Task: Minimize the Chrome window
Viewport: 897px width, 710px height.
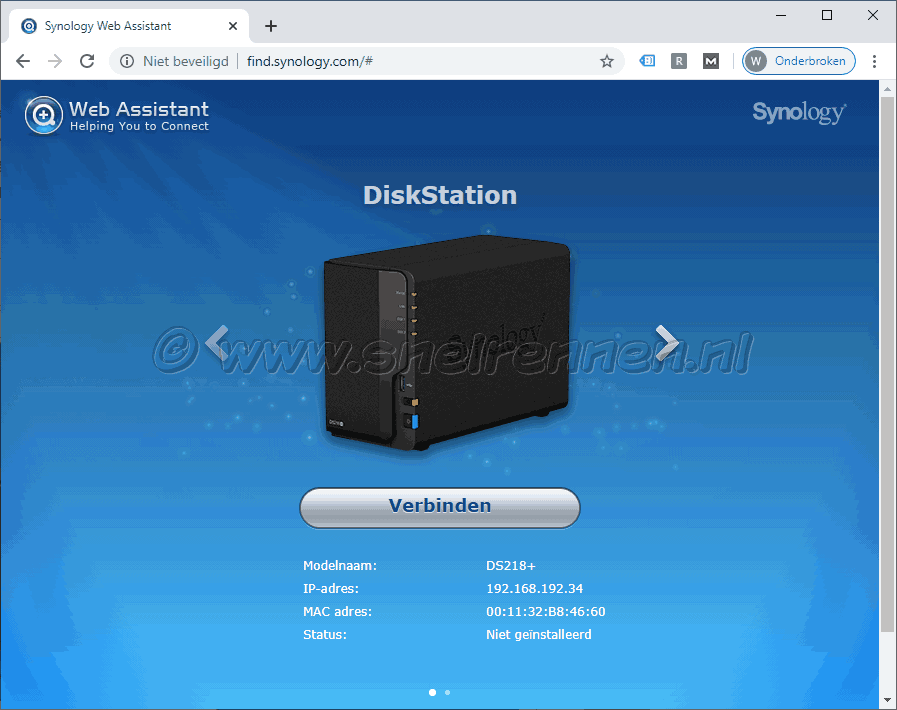Action: tap(781, 15)
